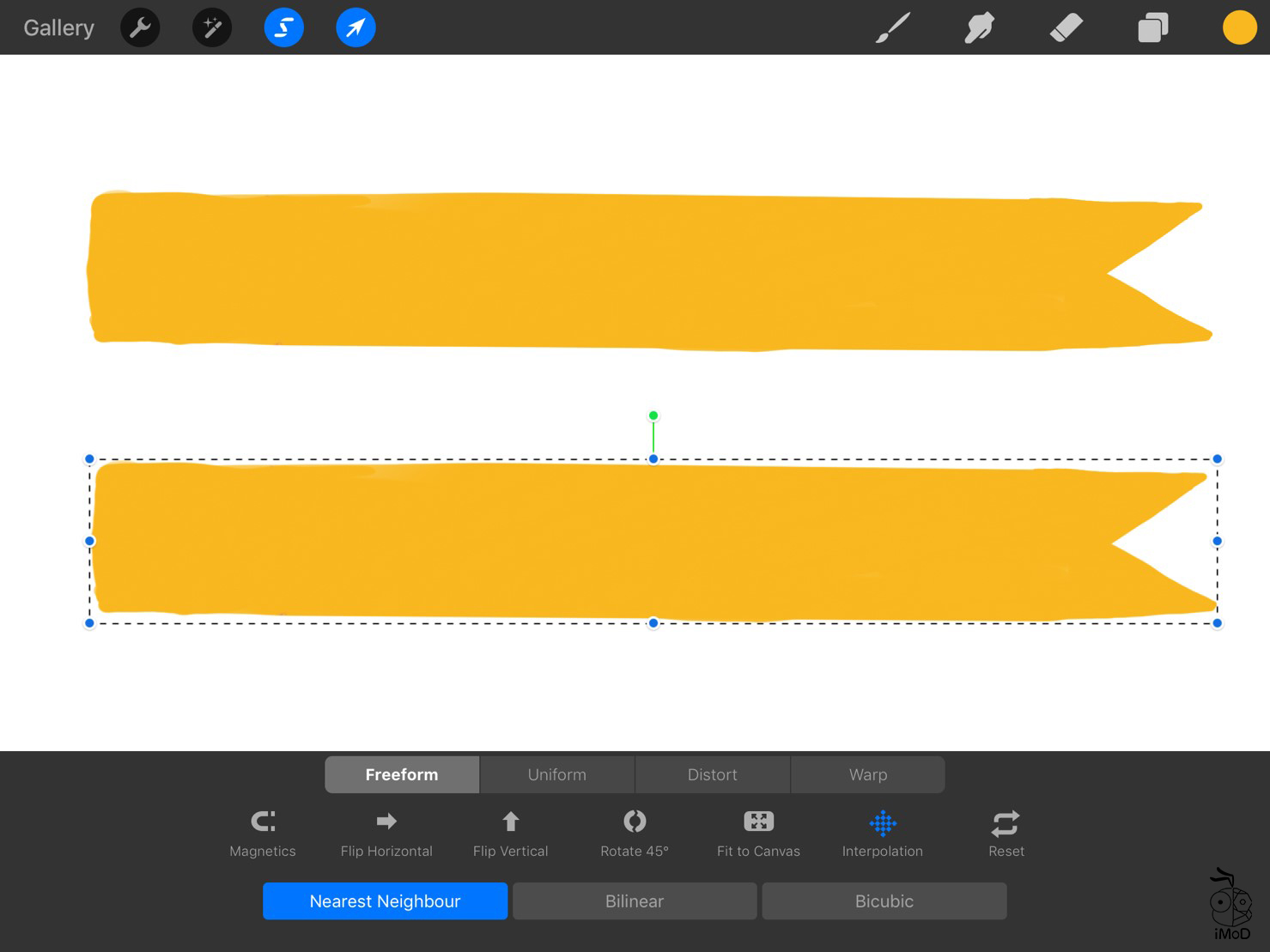The image size is (1270, 952).
Task: Open the Actions wrench menu
Action: 139,27
